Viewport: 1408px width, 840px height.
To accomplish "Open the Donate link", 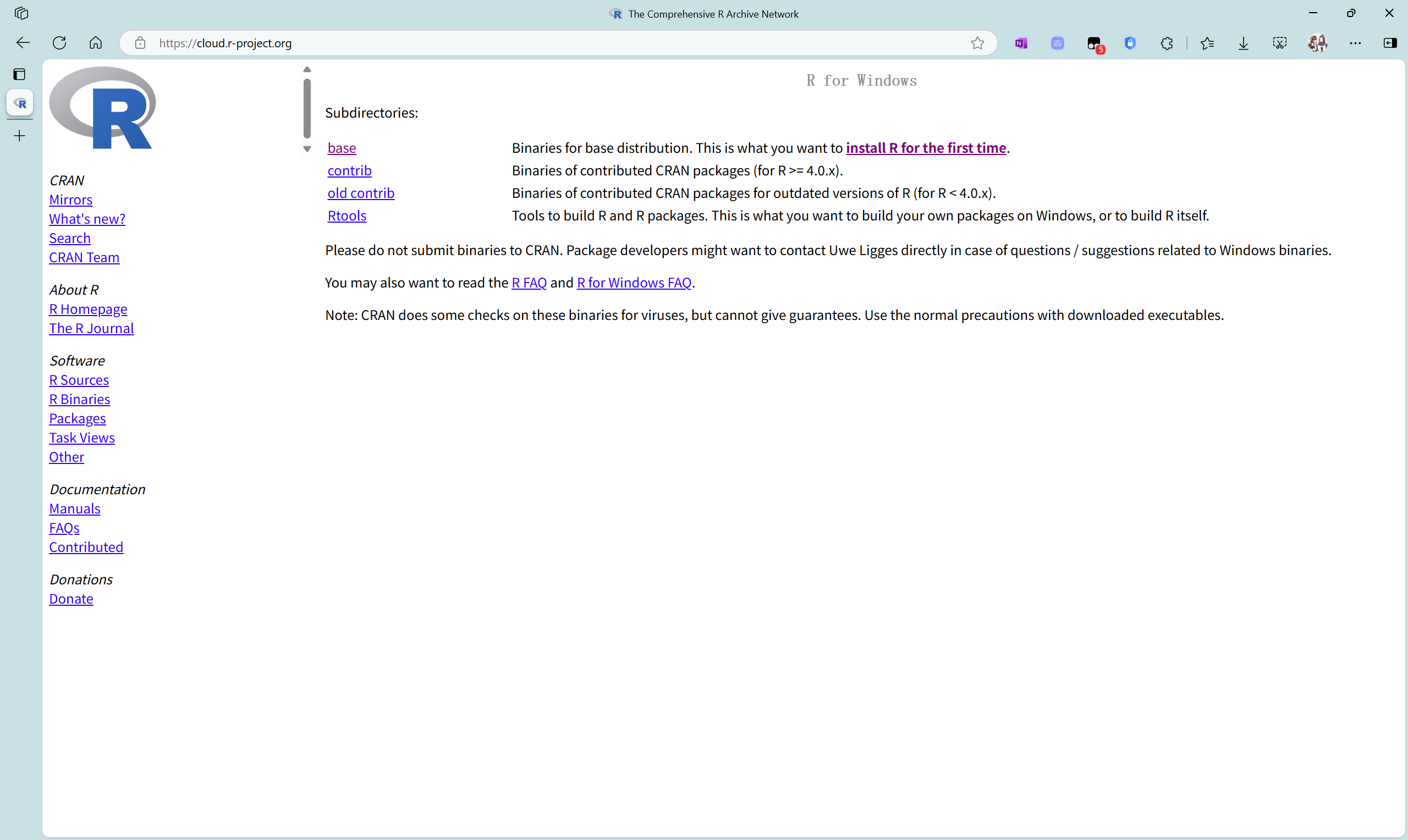I will tap(71, 599).
